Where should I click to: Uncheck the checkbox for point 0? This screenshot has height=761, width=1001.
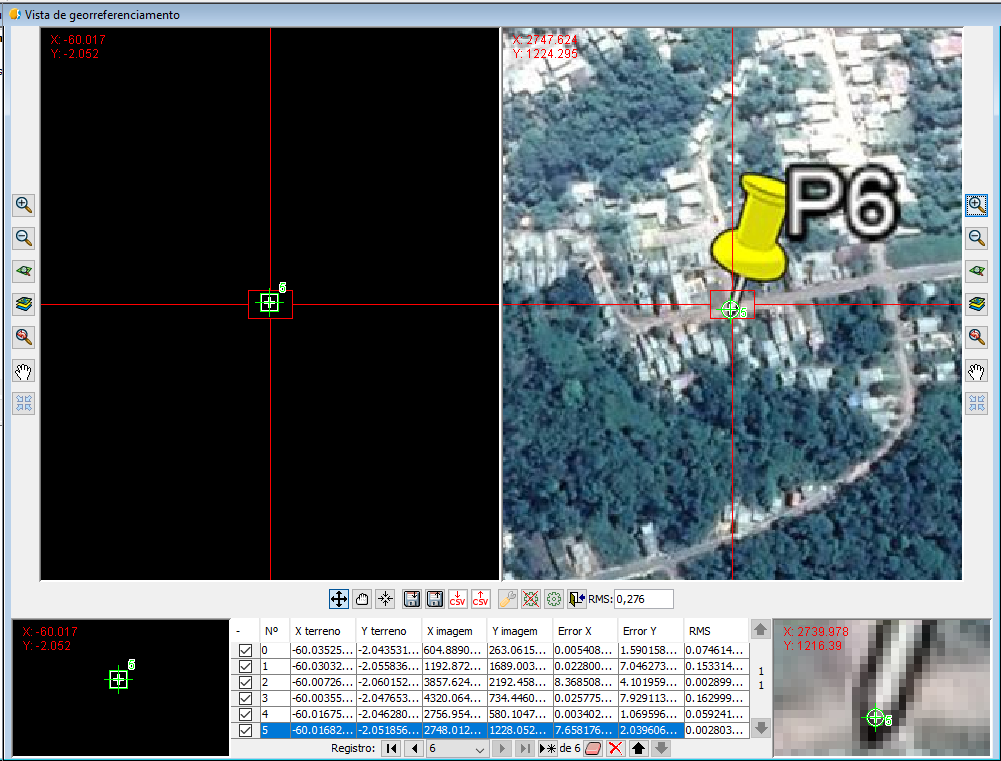click(x=245, y=651)
